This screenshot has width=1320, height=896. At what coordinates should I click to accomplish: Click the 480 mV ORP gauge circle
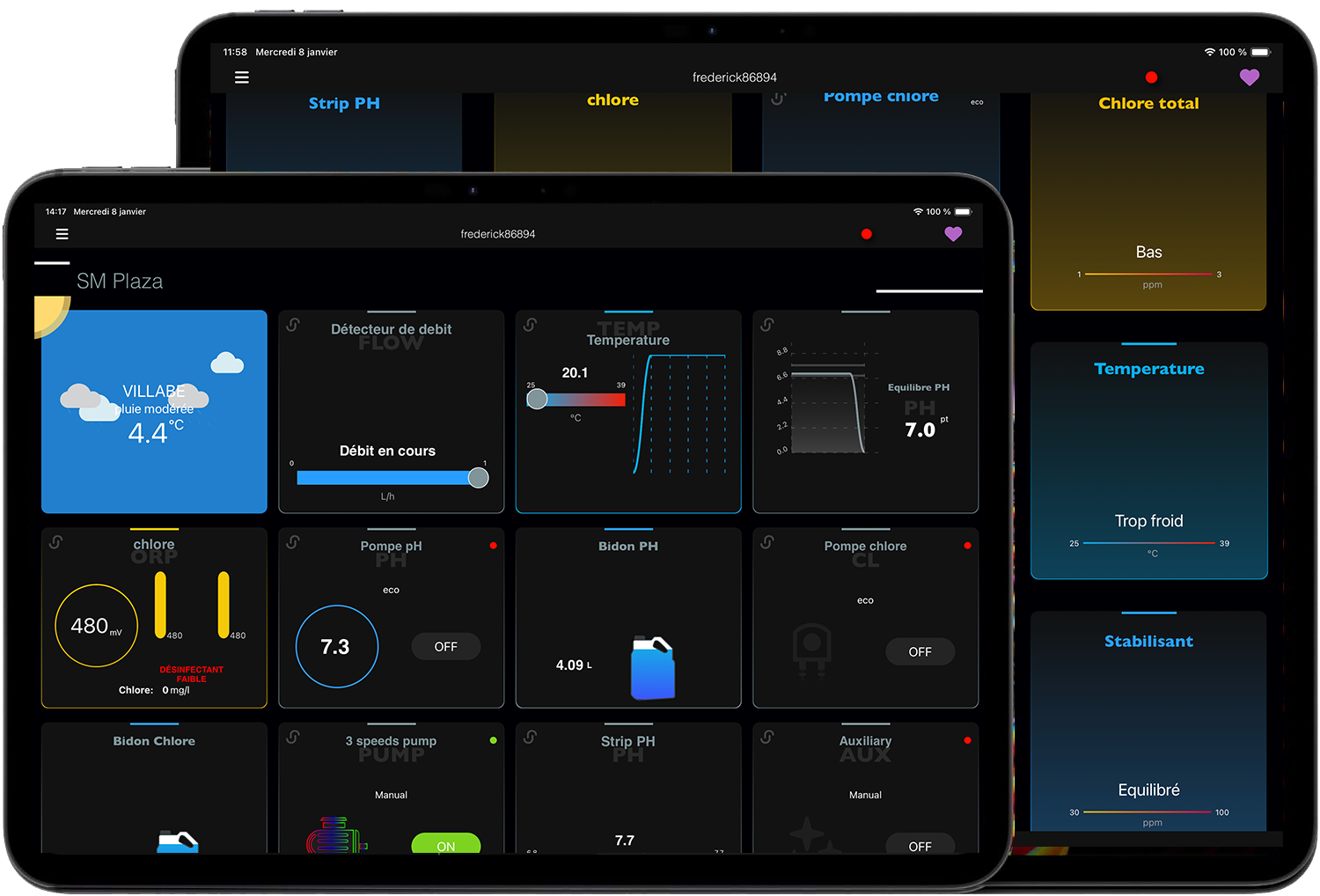tap(96, 626)
